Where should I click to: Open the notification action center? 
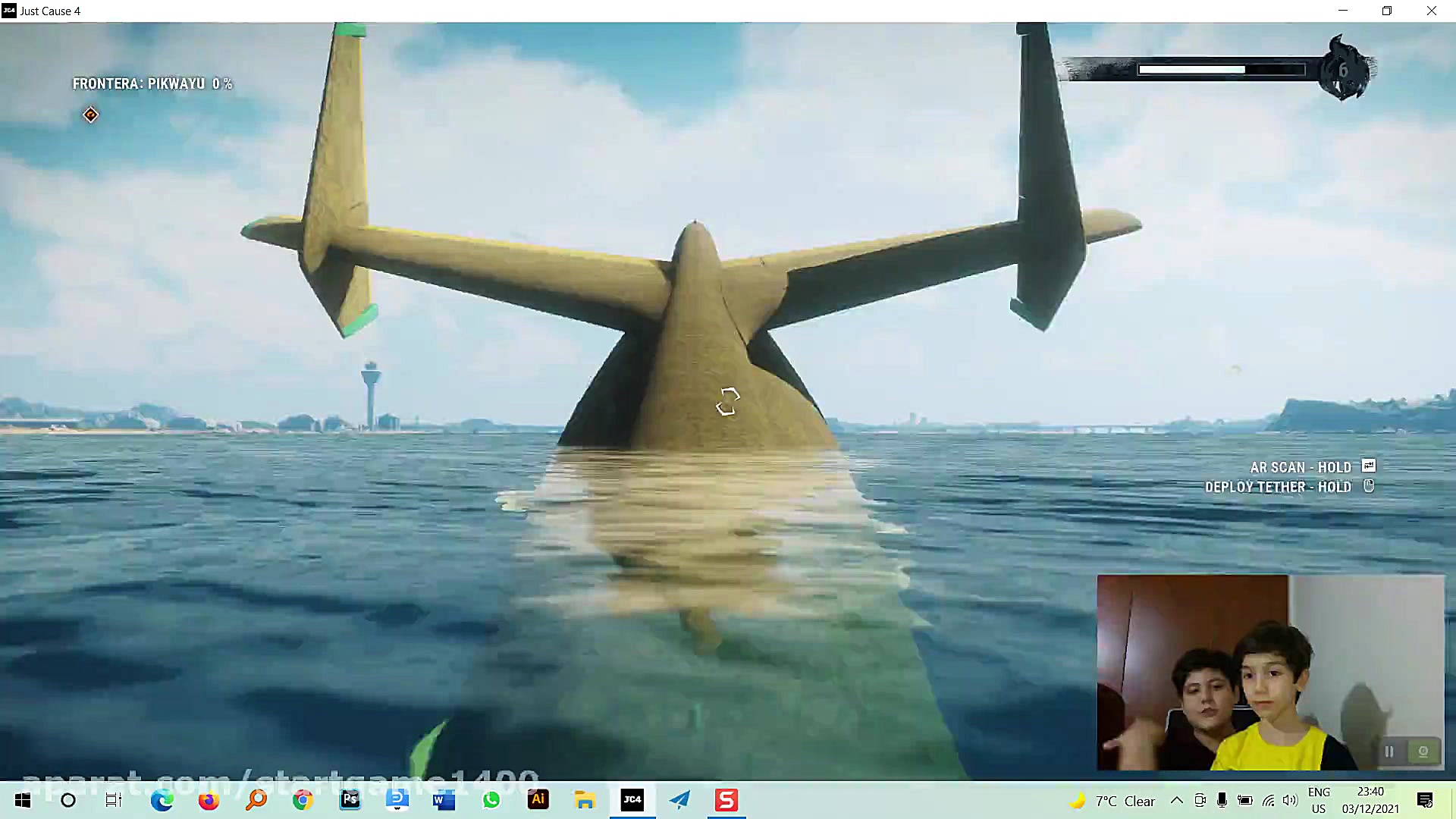[1425, 800]
